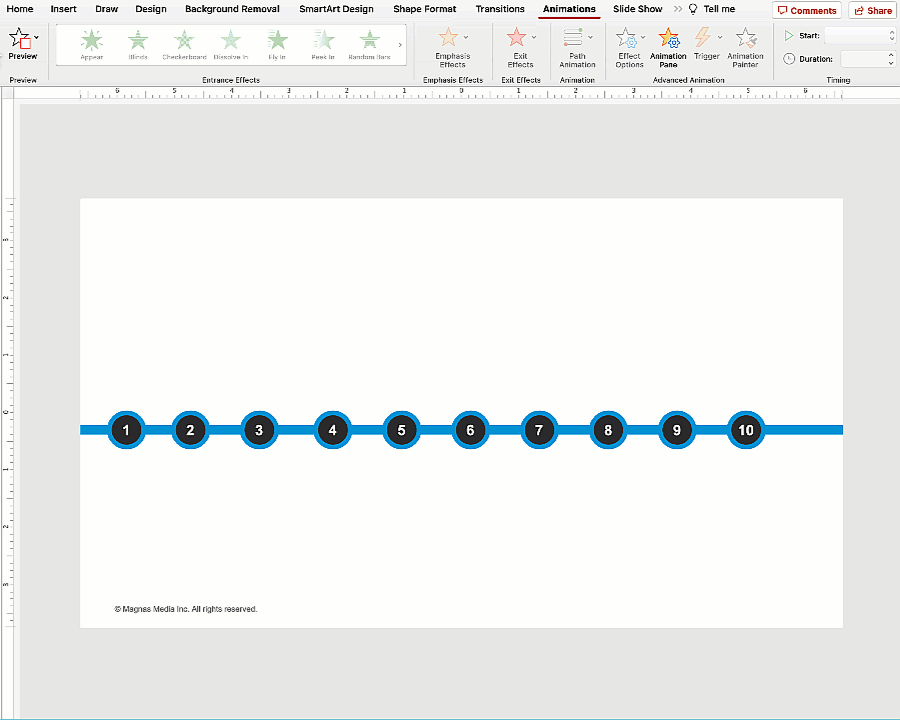The width and height of the screenshot is (900, 720).
Task: Select circle number 9 on timeline
Action: [x=677, y=430]
